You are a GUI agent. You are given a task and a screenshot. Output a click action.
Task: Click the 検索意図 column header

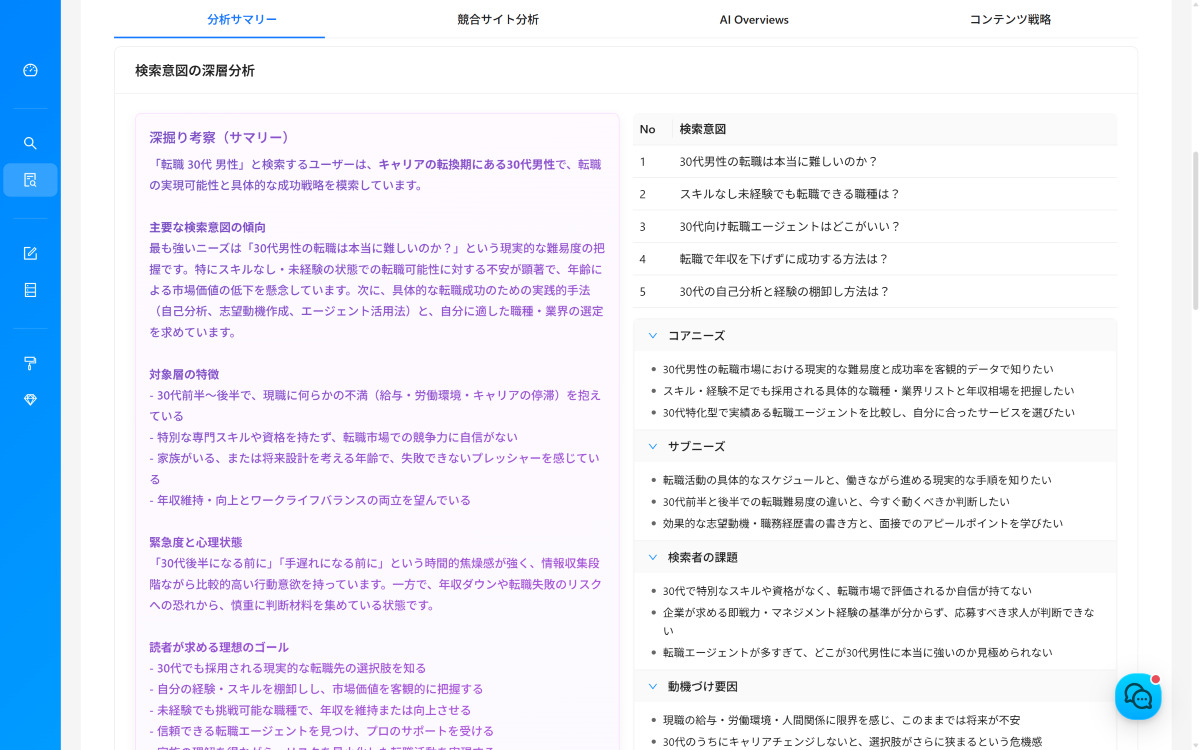coord(704,129)
